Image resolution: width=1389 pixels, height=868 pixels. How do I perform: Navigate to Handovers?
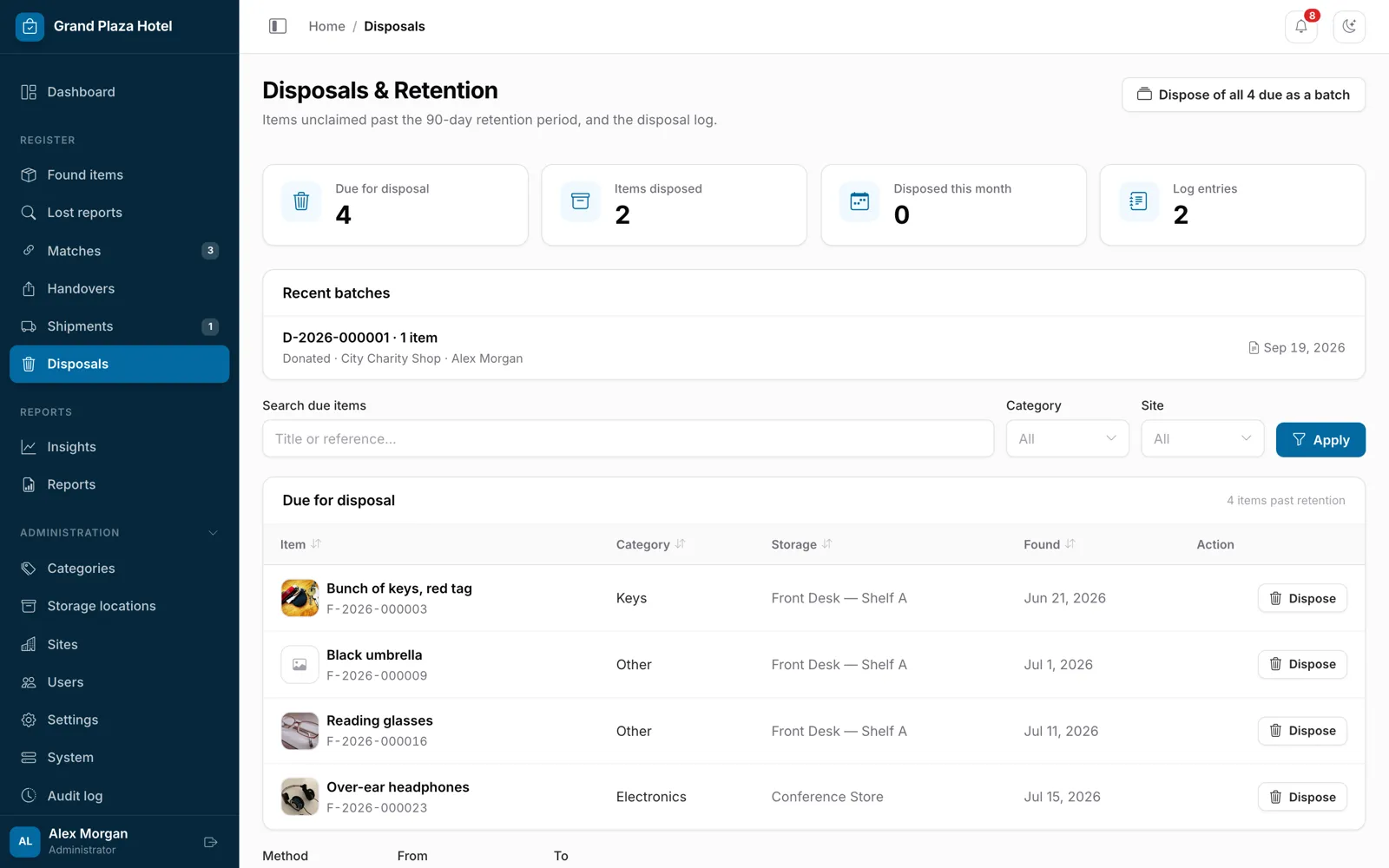coord(120,288)
